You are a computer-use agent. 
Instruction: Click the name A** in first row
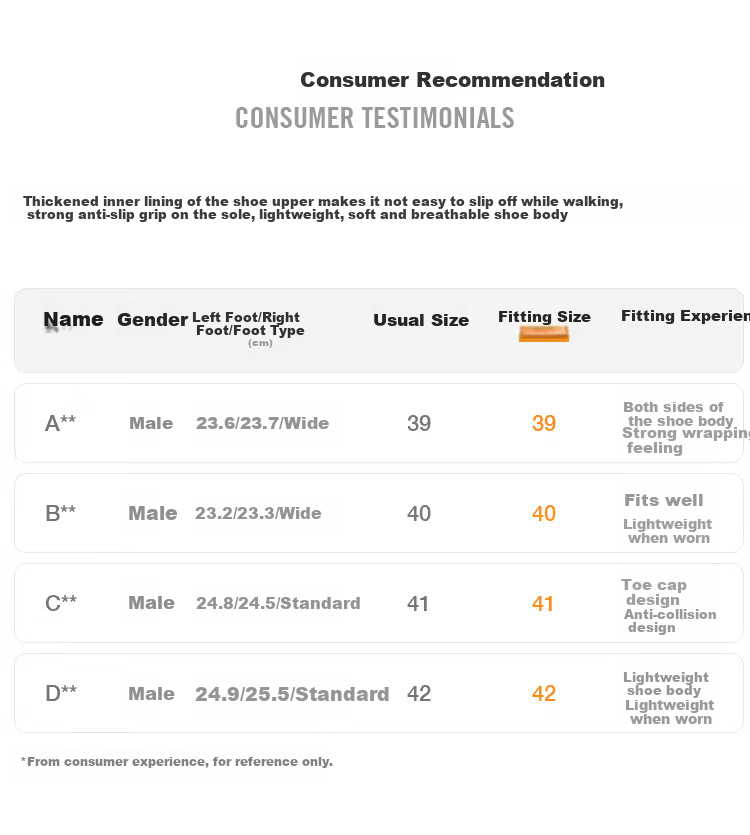tap(60, 423)
